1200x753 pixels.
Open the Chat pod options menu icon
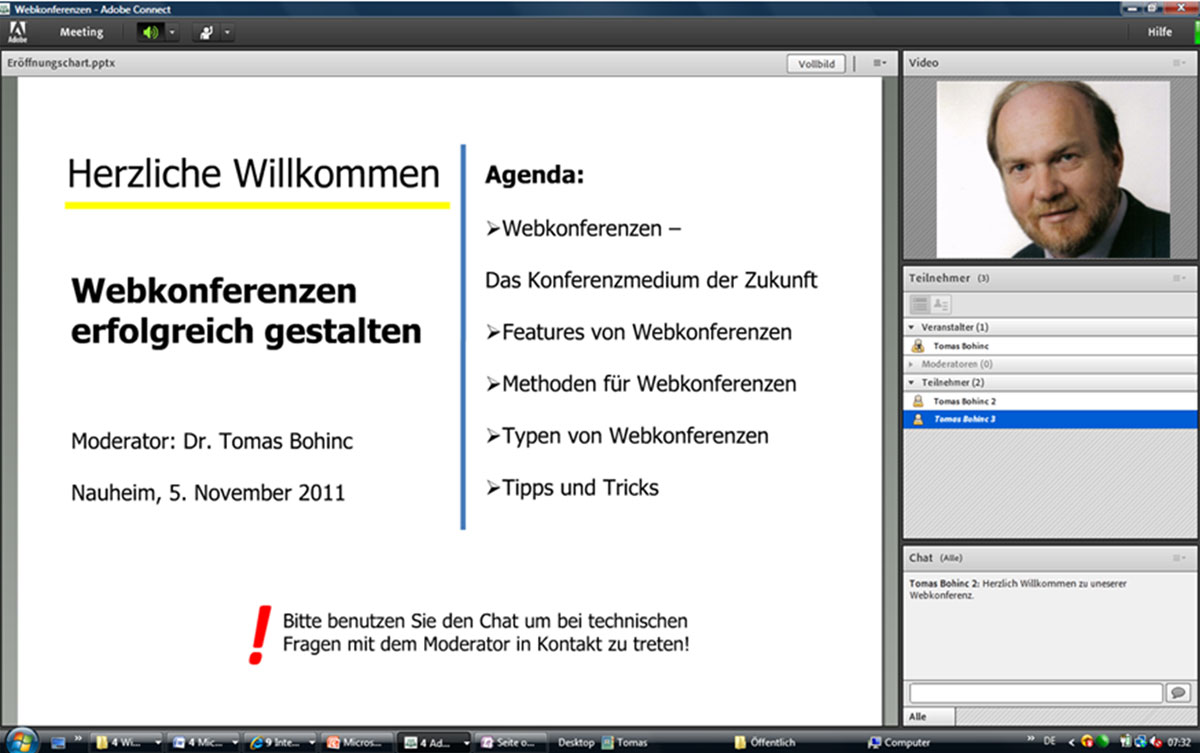coord(1180,557)
